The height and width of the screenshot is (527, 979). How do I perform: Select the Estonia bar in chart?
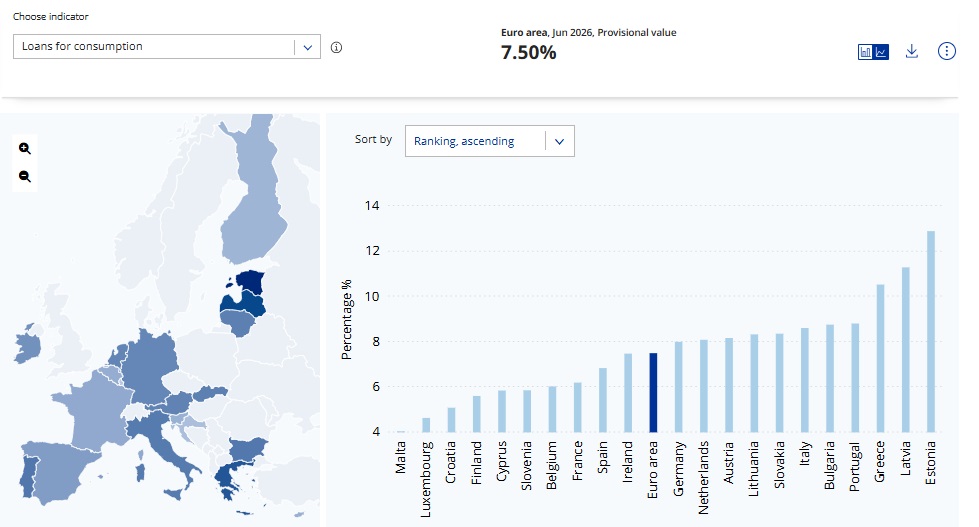[931, 332]
